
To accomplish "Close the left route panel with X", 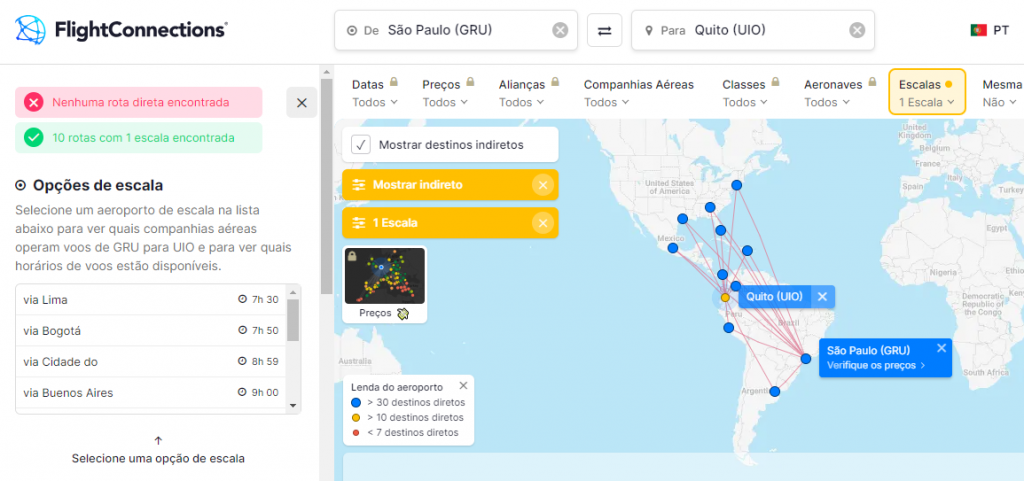I will point(302,102).
